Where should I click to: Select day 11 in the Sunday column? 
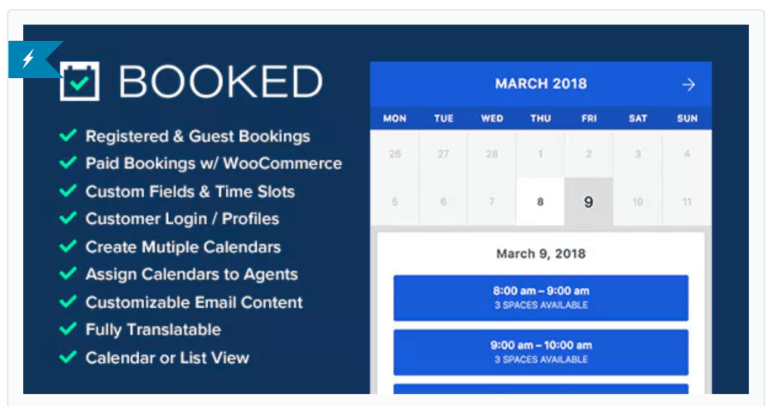coord(687,201)
